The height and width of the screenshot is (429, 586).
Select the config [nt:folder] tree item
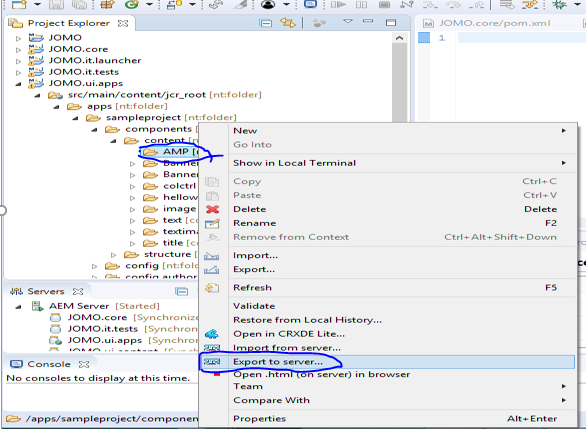[161, 266]
